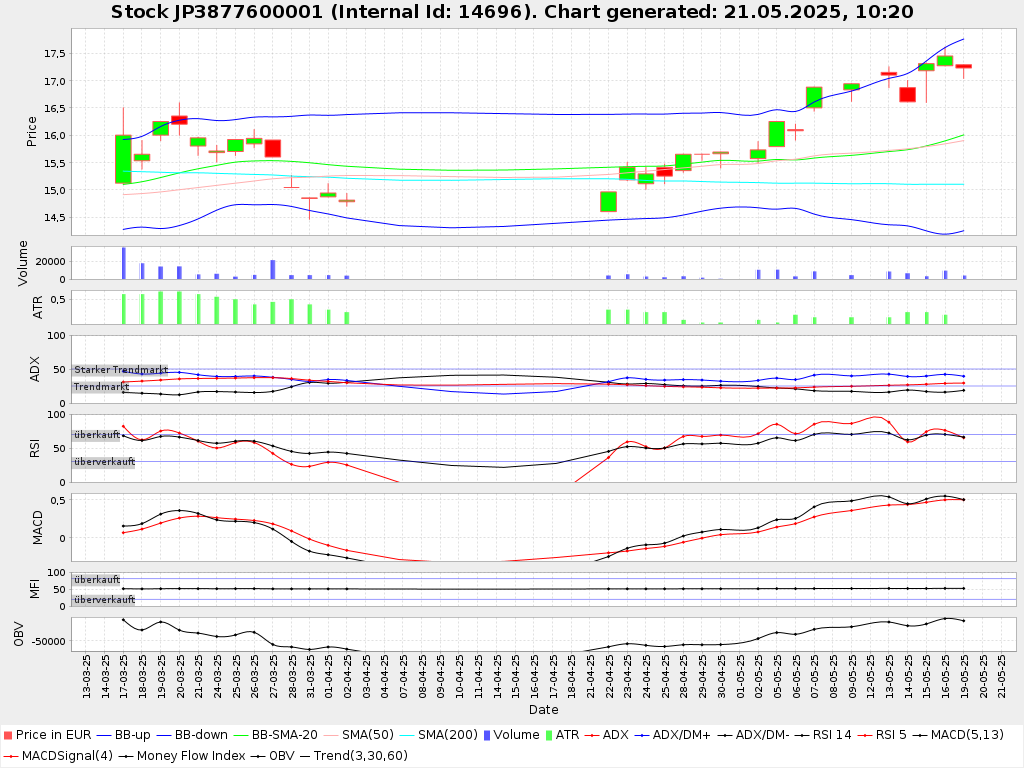Click the green candle on 22-04-25
The image size is (1024, 768).
609,202
